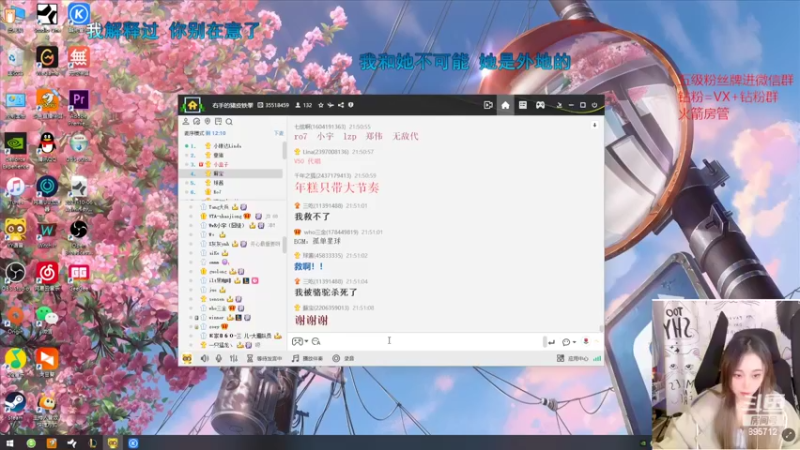Viewport: 800px width, 450px height.
Task: Click the hourglass waiting-to-speak button
Action: [264, 359]
